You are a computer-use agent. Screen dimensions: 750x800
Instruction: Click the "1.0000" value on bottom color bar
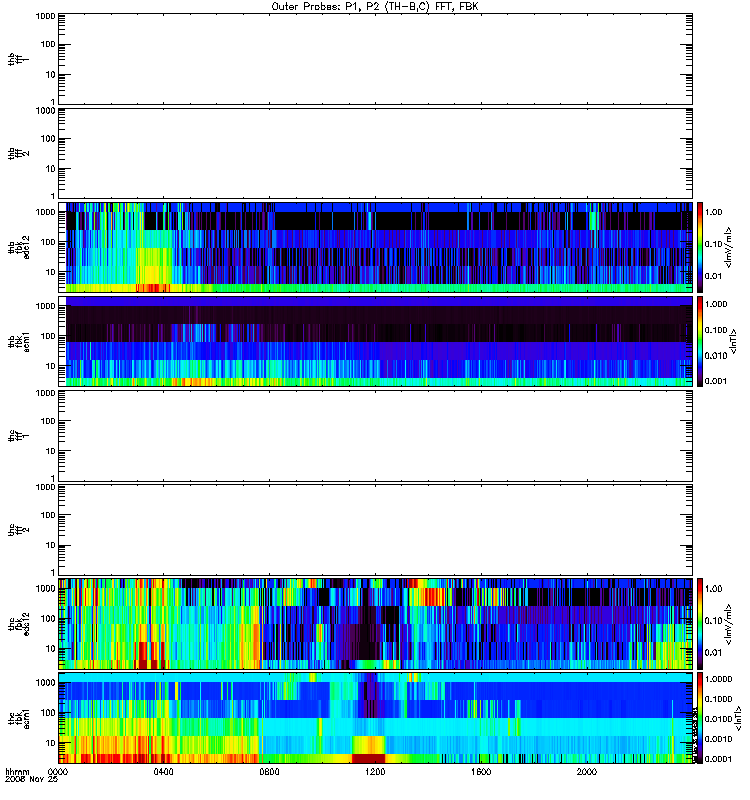pyautogui.click(x=718, y=679)
